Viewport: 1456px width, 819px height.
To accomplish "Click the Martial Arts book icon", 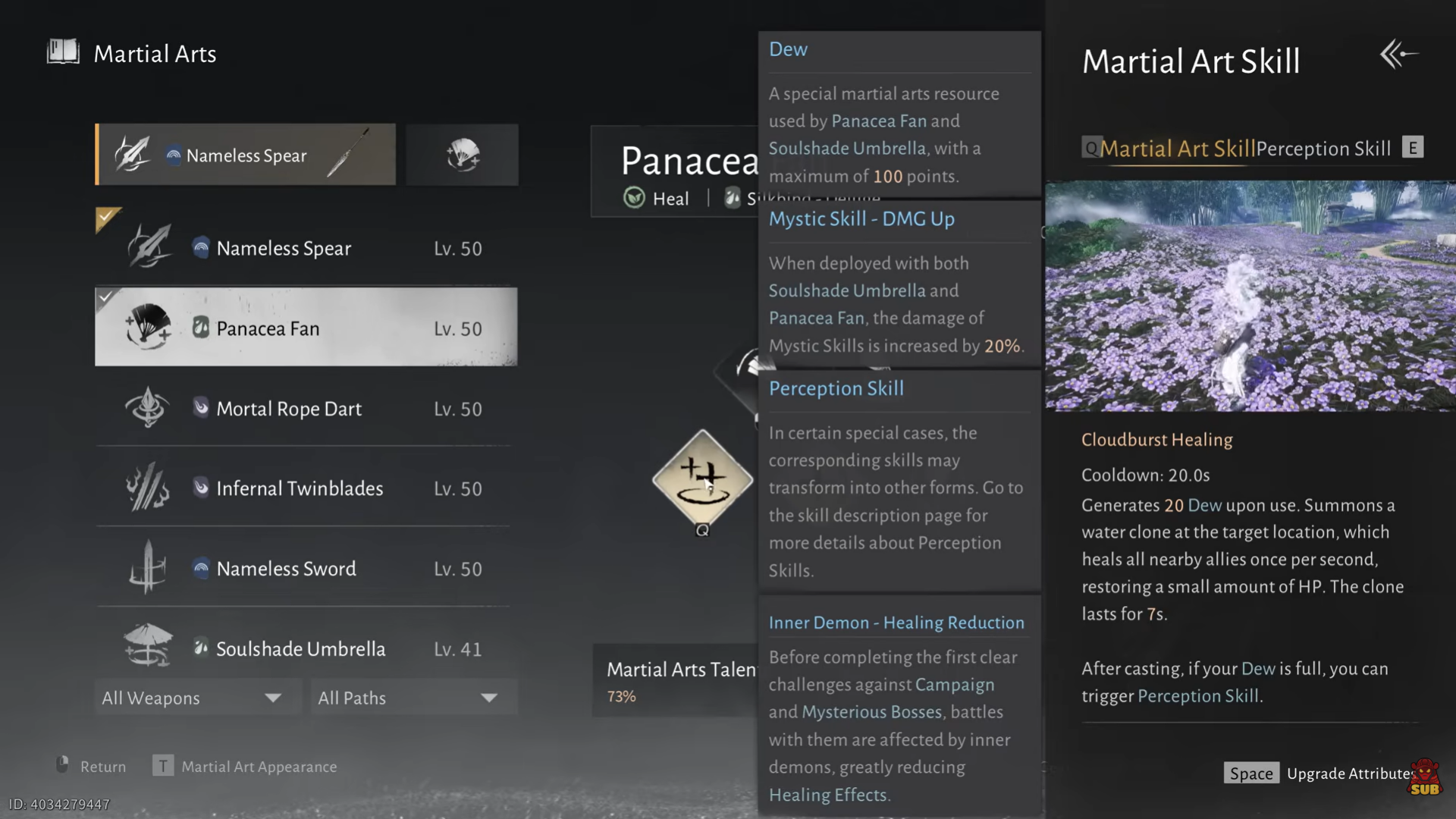I will click(63, 52).
